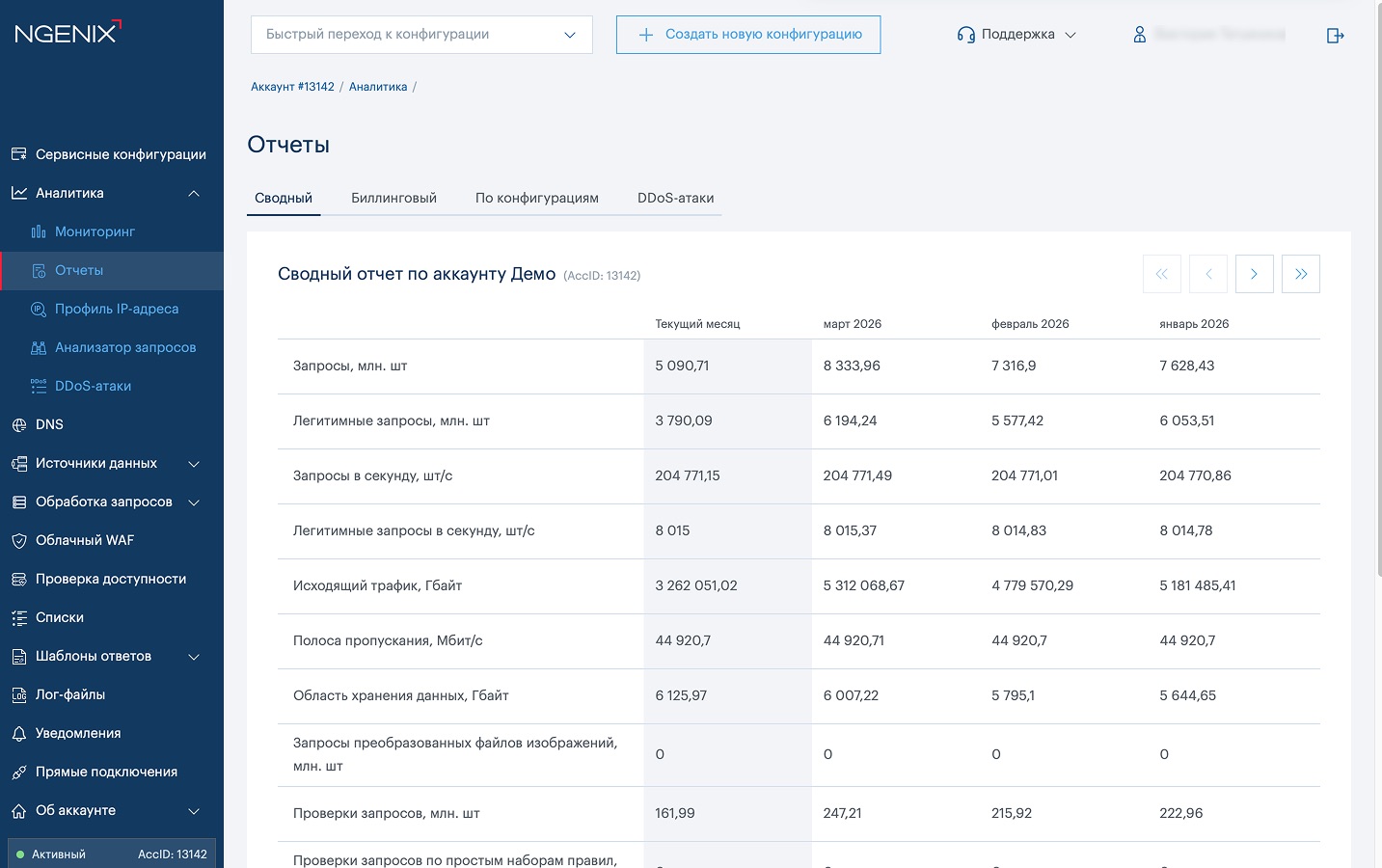This screenshot has height=868, width=1382.
Task: Click the Списки list icon
Action: [18, 617]
